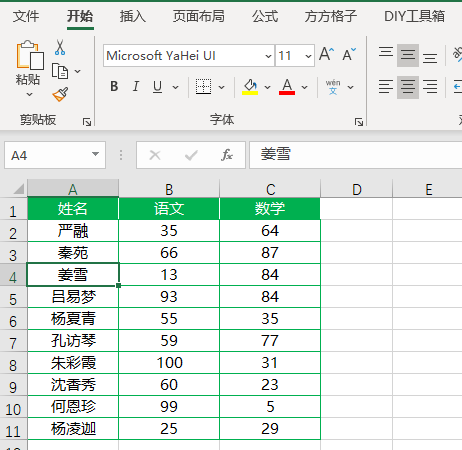Image resolution: width=462 pixels, height=450 pixels.
Task: Switch to 方方格子 ribbon tab
Action: (331, 16)
